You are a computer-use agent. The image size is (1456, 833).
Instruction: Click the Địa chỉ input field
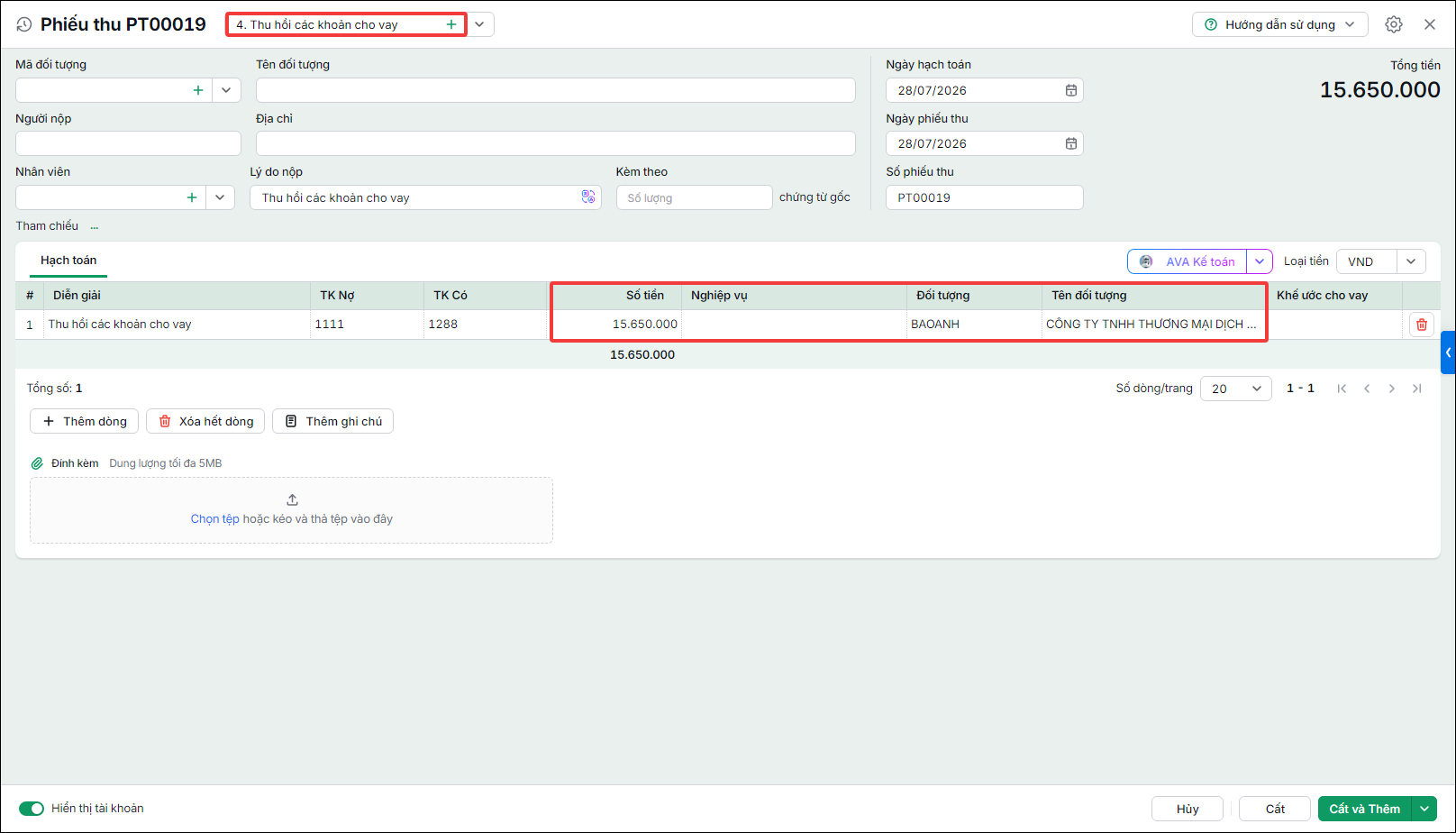[x=555, y=143]
